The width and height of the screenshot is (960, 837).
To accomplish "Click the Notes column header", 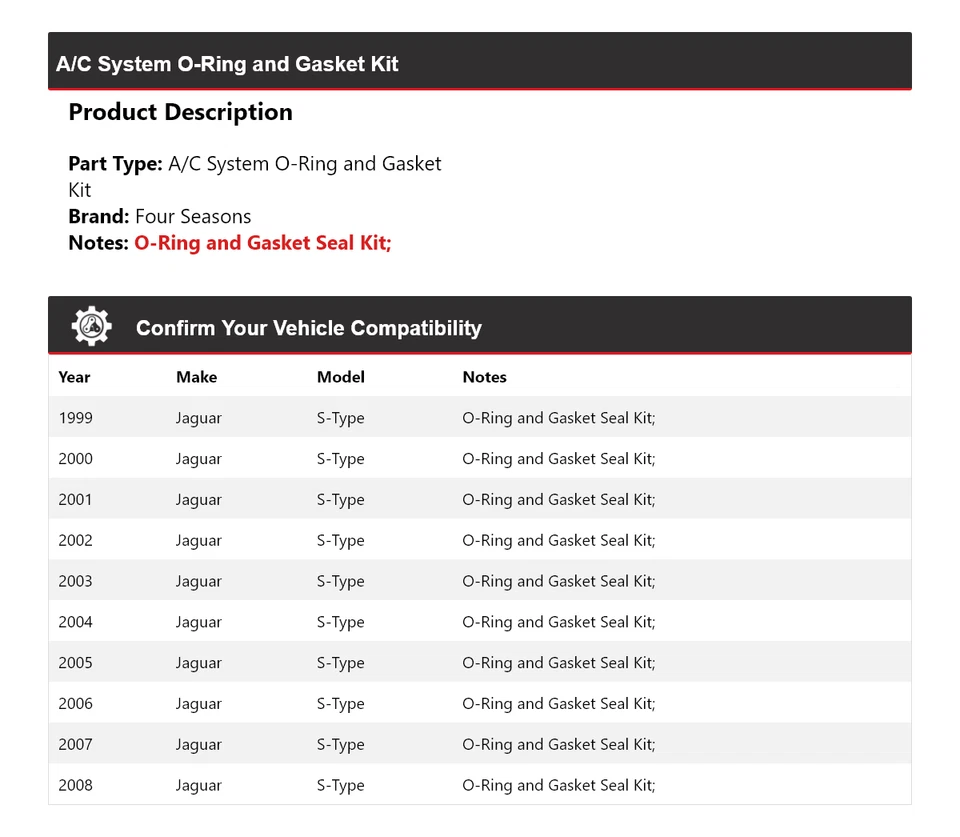I will pos(484,377).
